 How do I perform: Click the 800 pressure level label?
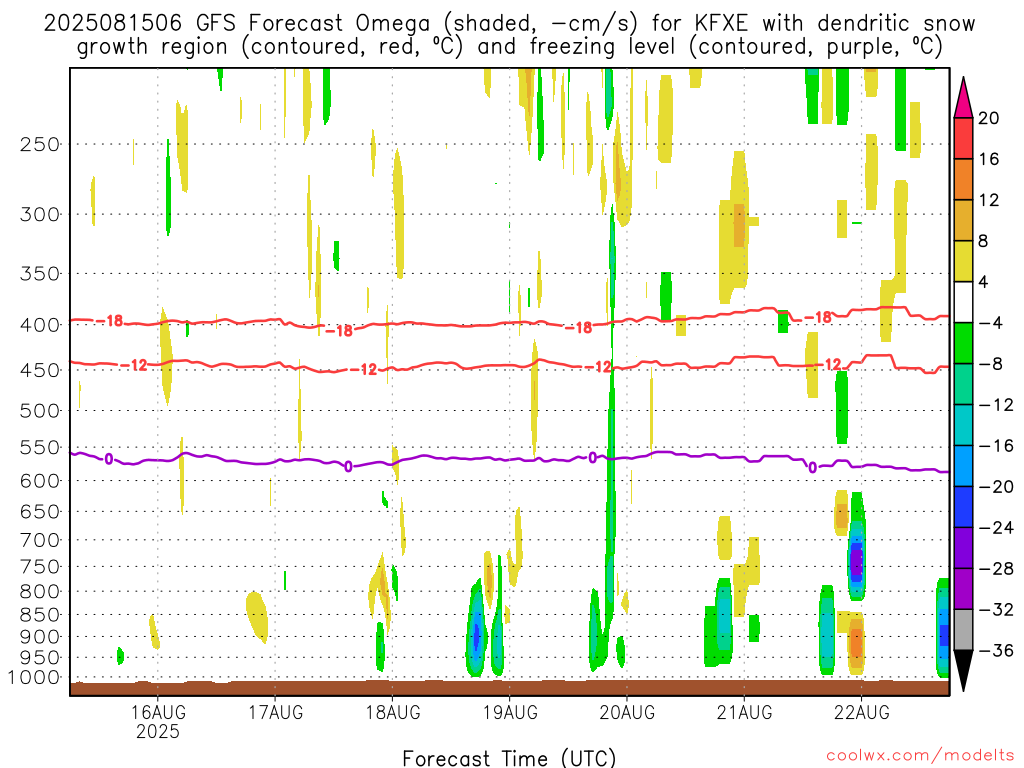click(x=40, y=592)
